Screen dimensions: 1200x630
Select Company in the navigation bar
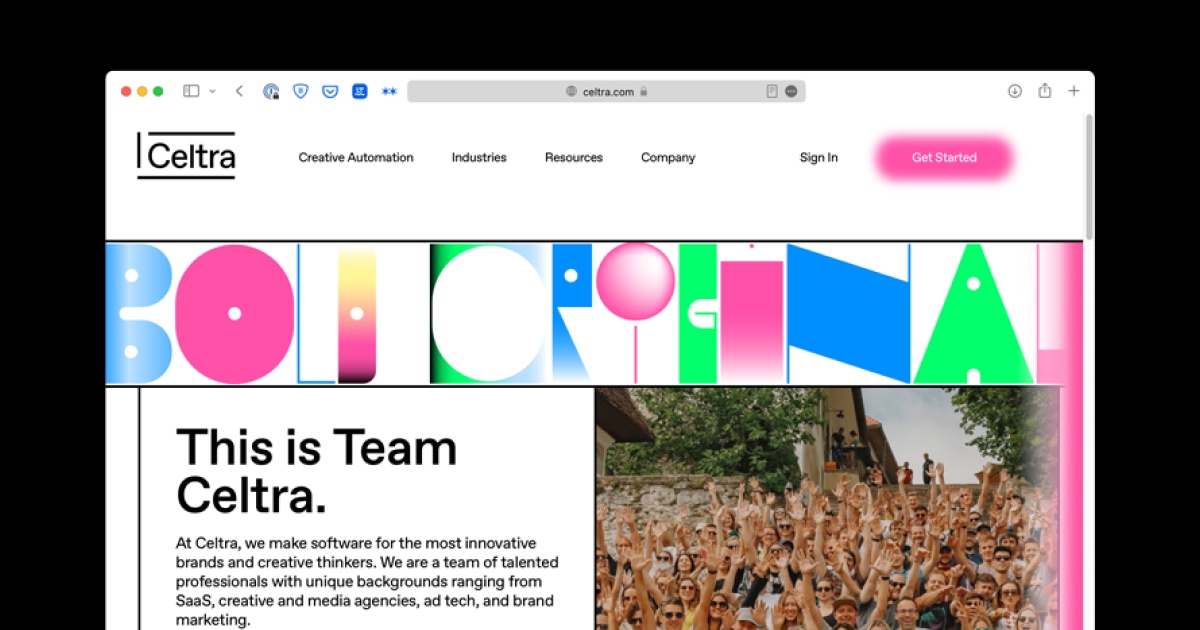667,157
